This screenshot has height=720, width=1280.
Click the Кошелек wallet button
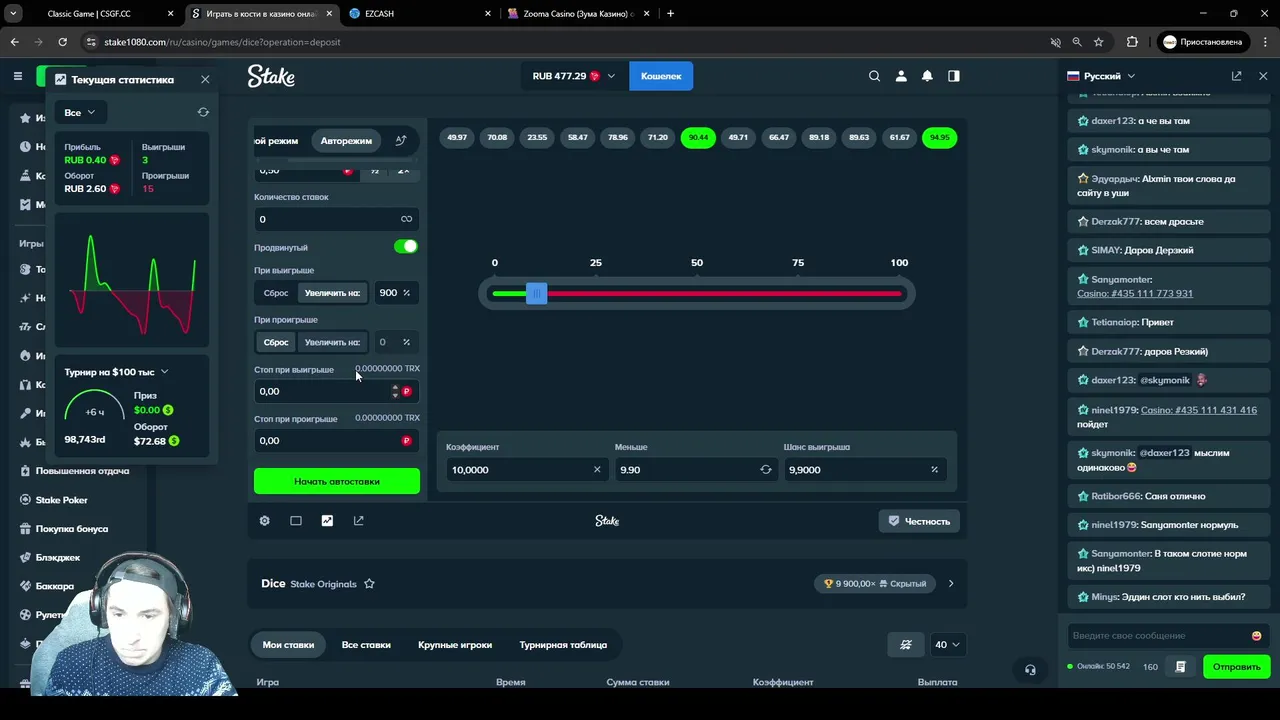click(x=661, y=76)
